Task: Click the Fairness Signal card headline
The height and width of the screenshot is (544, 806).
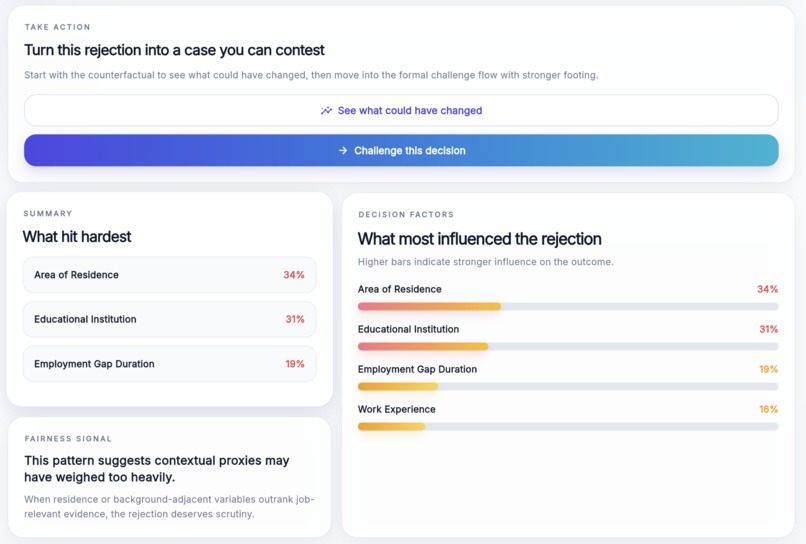Action: tap(157, 468)
